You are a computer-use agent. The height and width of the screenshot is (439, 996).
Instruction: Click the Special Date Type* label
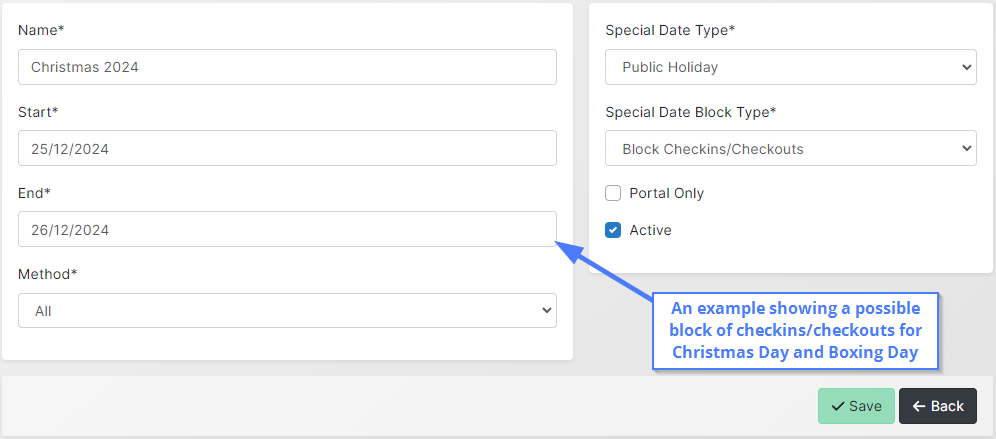click(670, 31)
